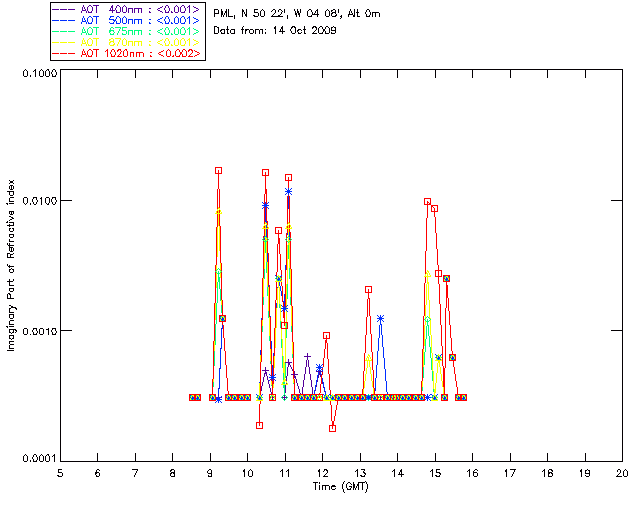
Task: Click the y-axis tick label 0.1000
Action: coord(40,73)
